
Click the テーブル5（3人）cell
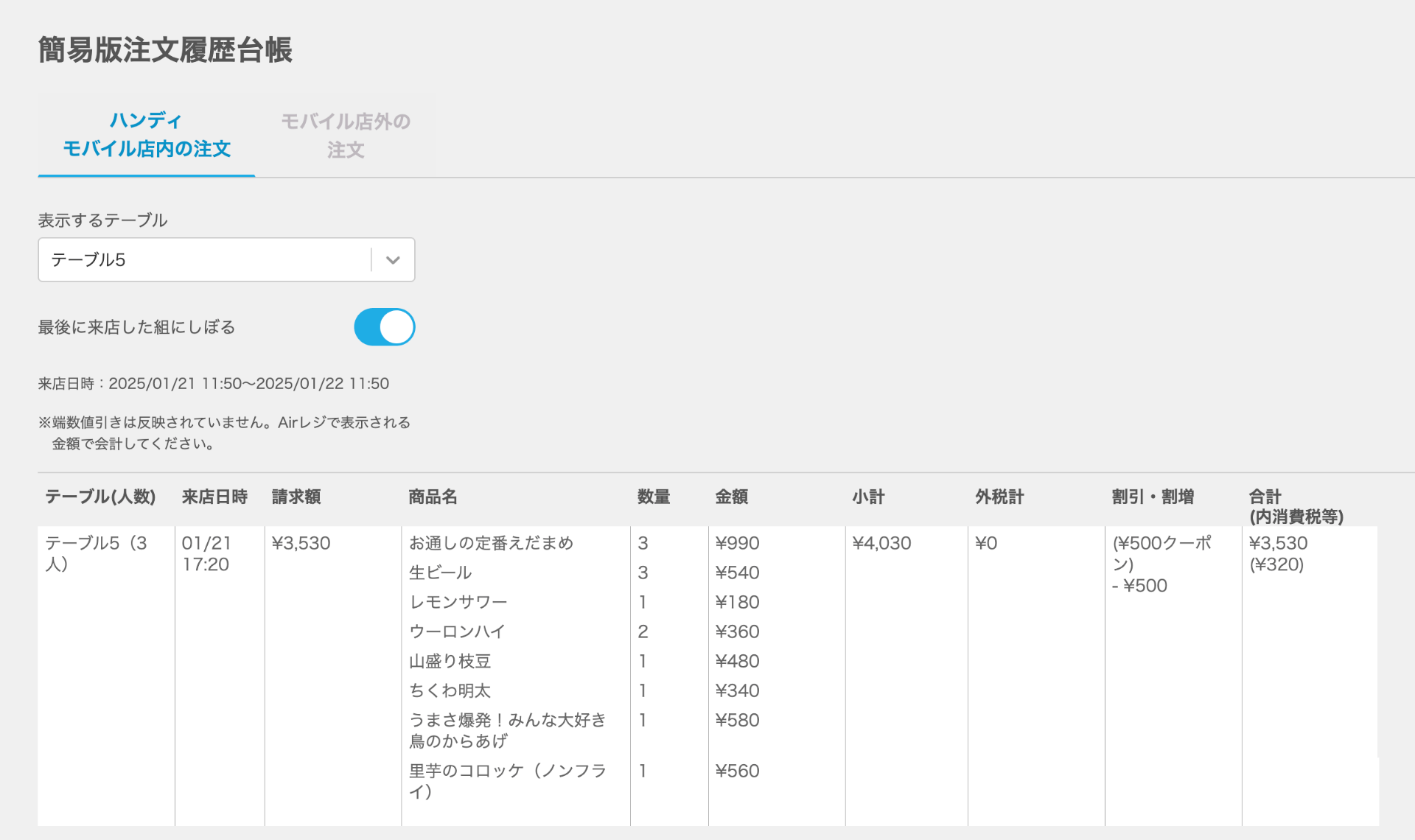(97, 553)
